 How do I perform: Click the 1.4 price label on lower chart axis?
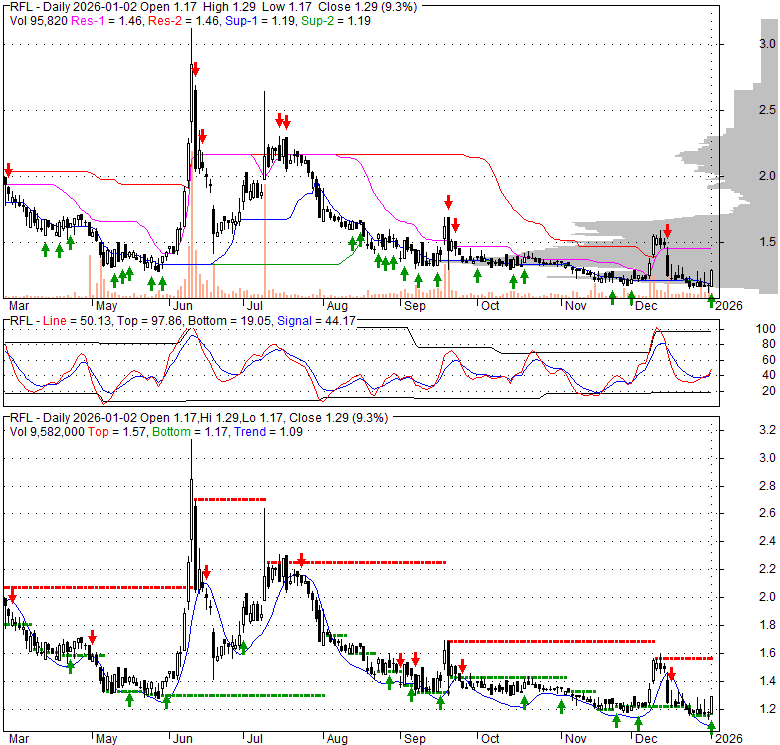767,680
